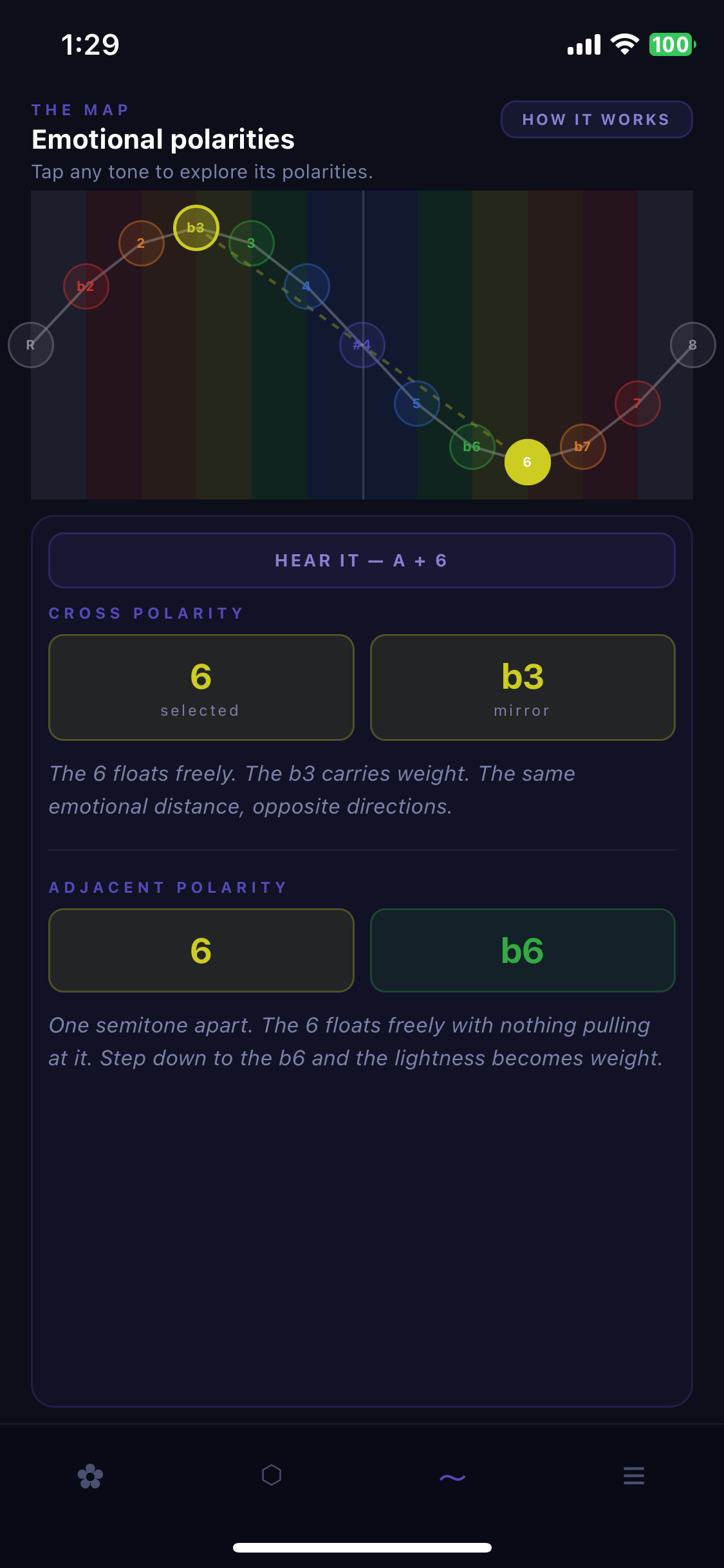Select the octave 8 node on the right
The height and width of the screenshot is (1568, 724).
[x=693, y=345]
